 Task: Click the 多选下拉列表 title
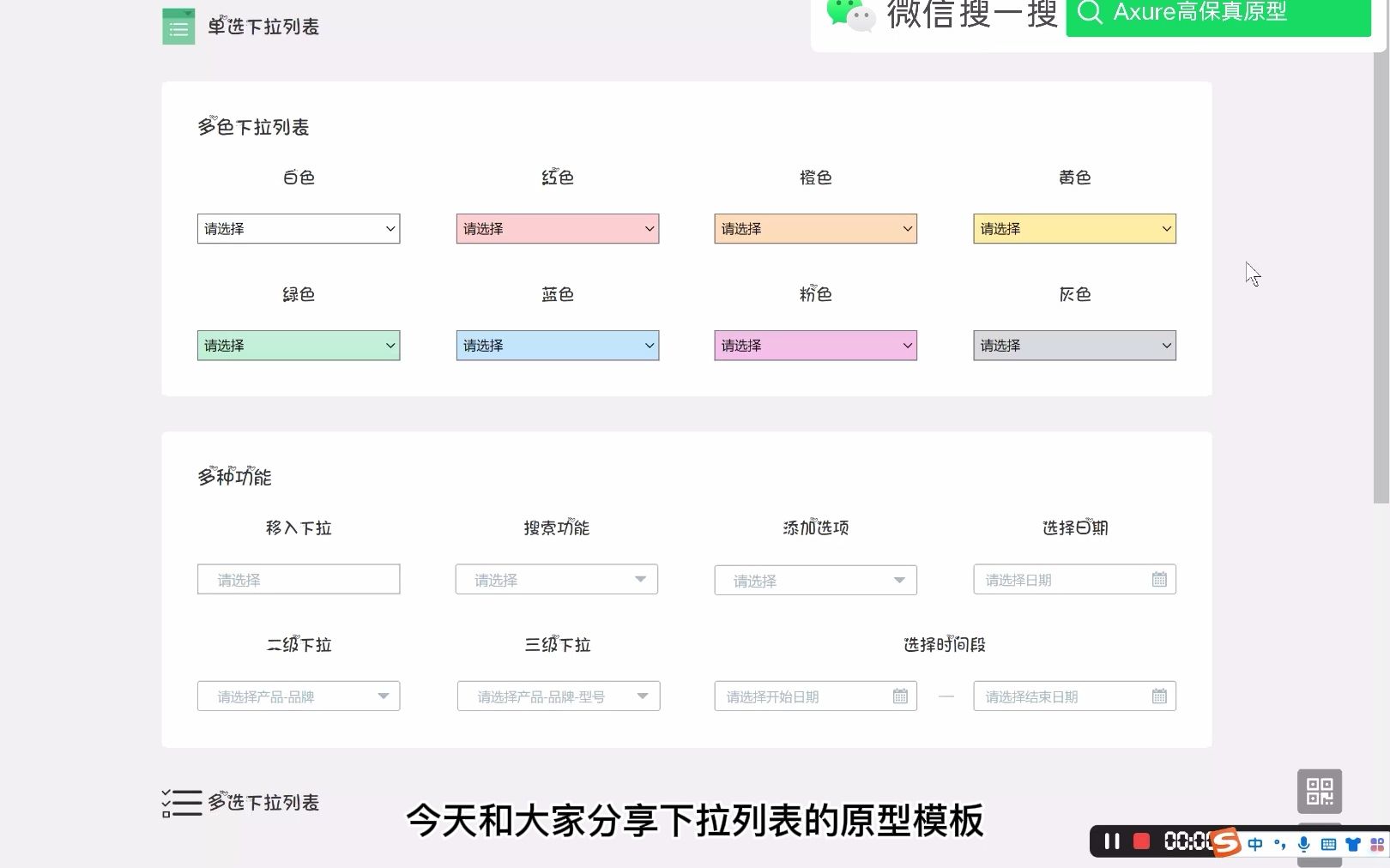pyautogui.click(x=263, y=803)
